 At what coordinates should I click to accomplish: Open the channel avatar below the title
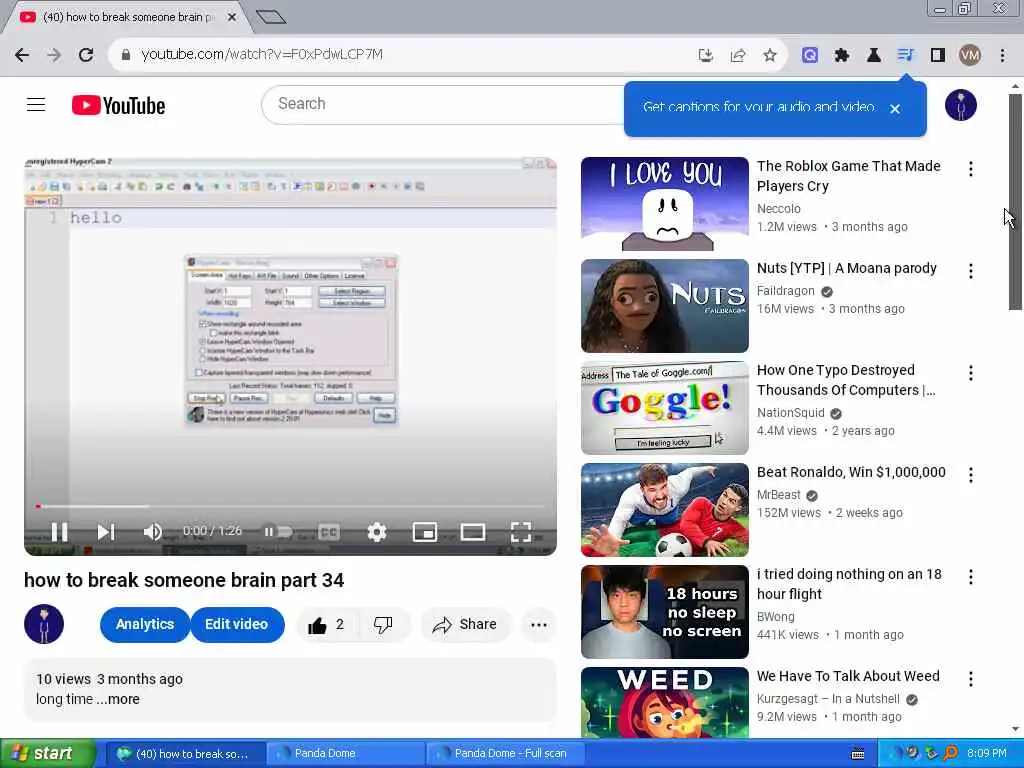[x=44, y=624]
